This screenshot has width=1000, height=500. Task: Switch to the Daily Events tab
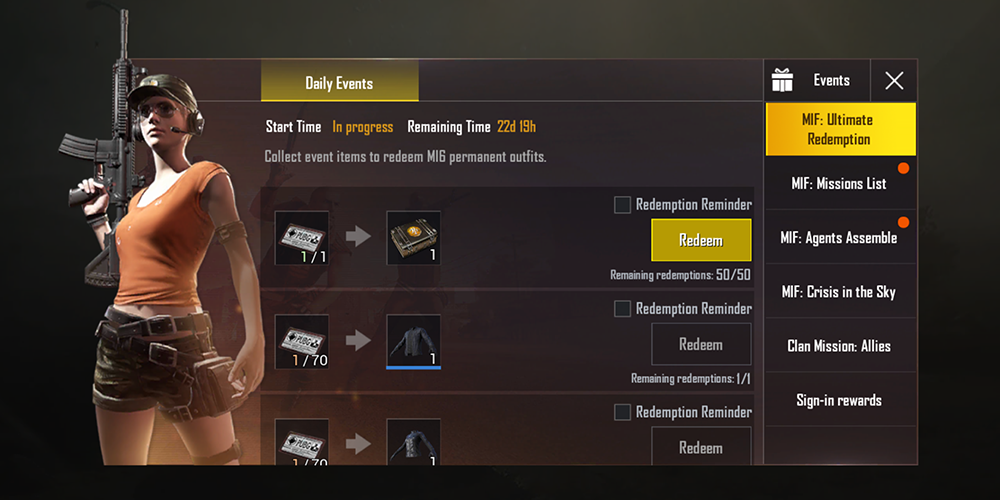click(339, 81)
